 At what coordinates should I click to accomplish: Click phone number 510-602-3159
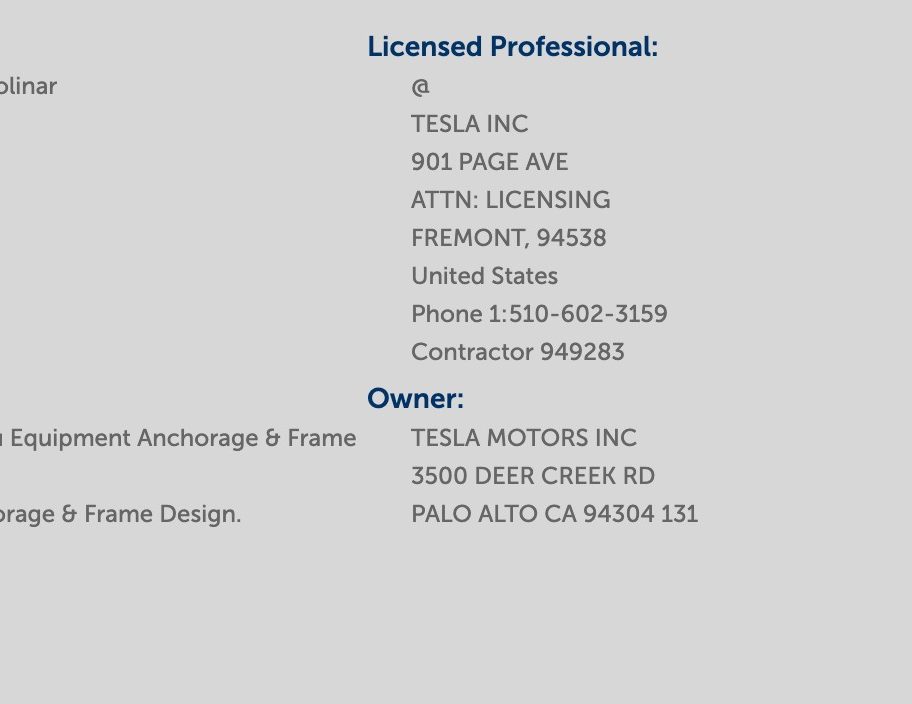[588, 314]
